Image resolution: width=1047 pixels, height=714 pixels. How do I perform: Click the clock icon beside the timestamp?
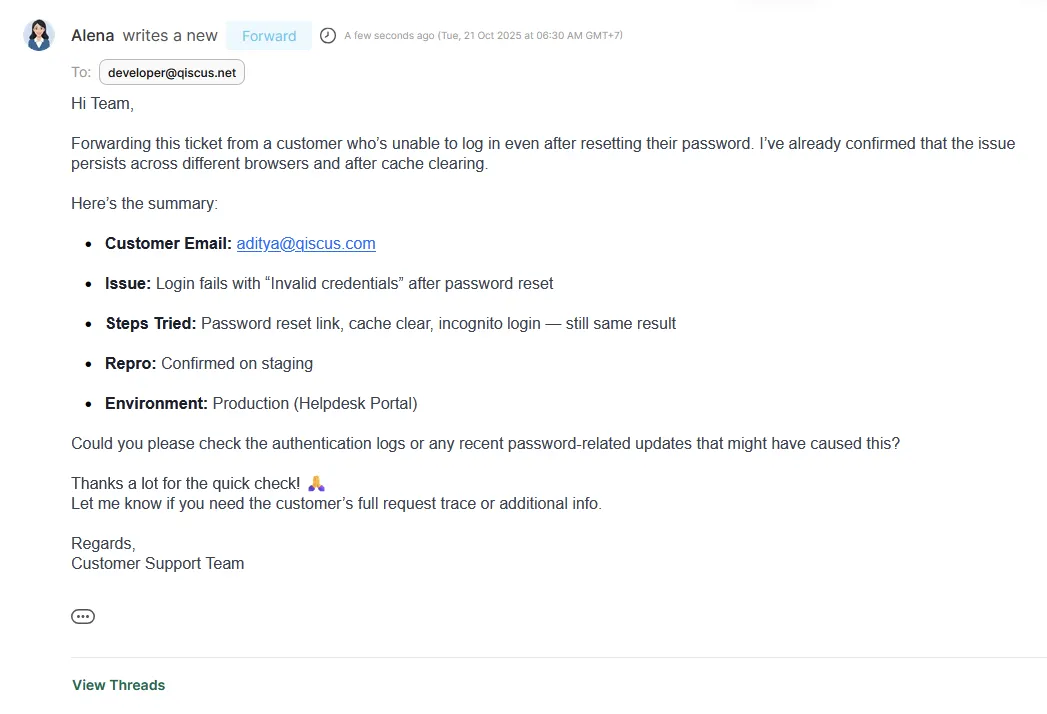[328, 36]
